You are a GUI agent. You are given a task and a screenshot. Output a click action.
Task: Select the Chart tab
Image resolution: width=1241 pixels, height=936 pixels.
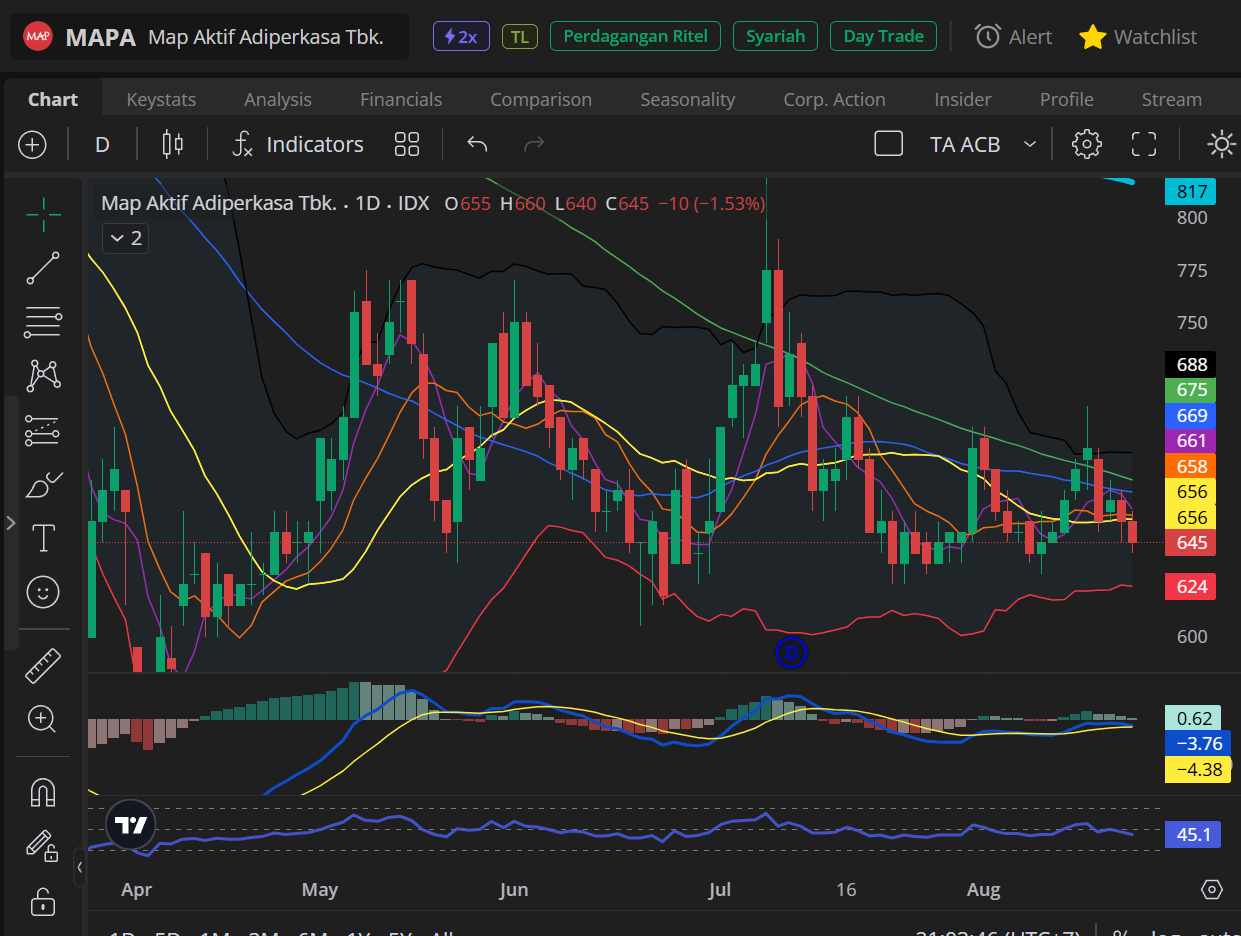pyautogui.click(x=53, y=99)
